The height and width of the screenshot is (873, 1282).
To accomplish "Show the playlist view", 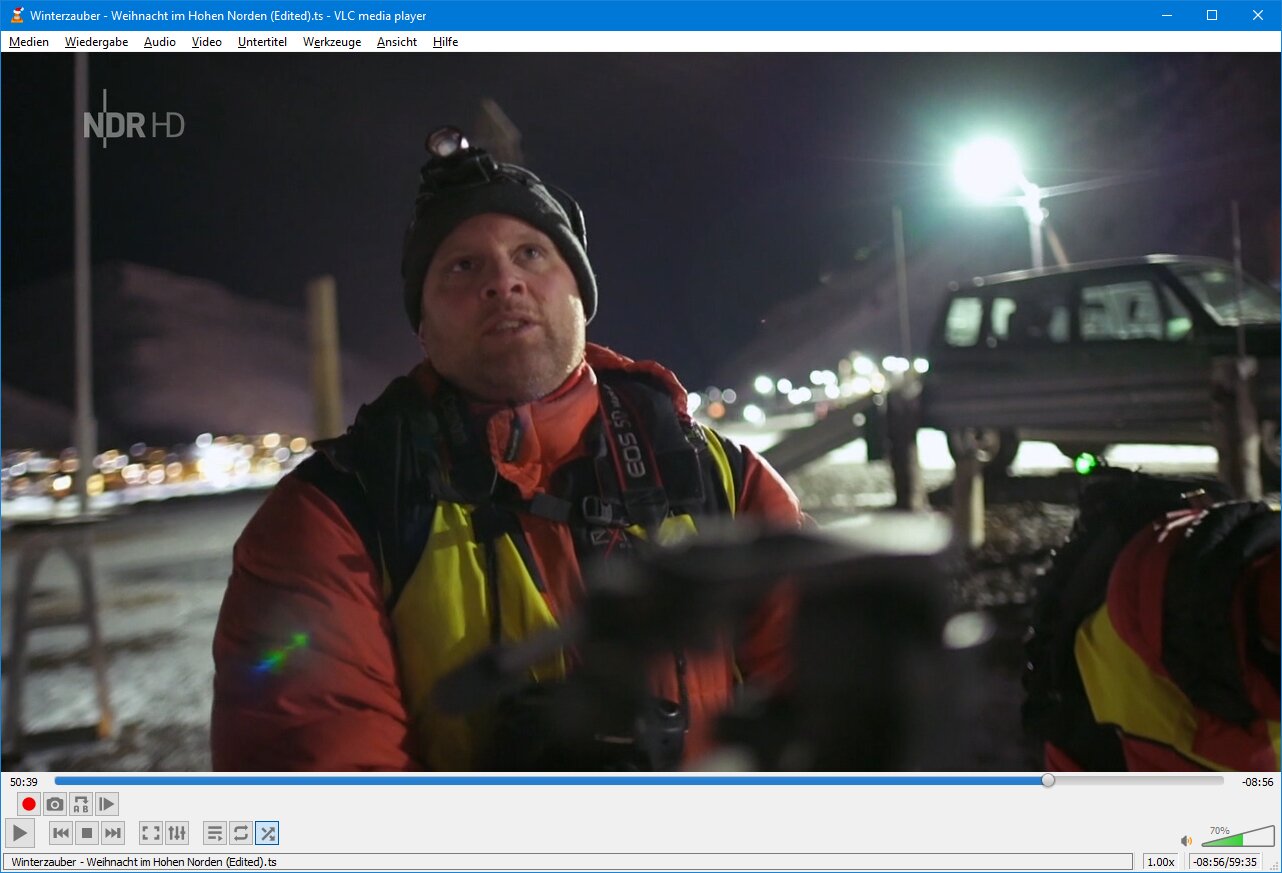I will point(214,833).
